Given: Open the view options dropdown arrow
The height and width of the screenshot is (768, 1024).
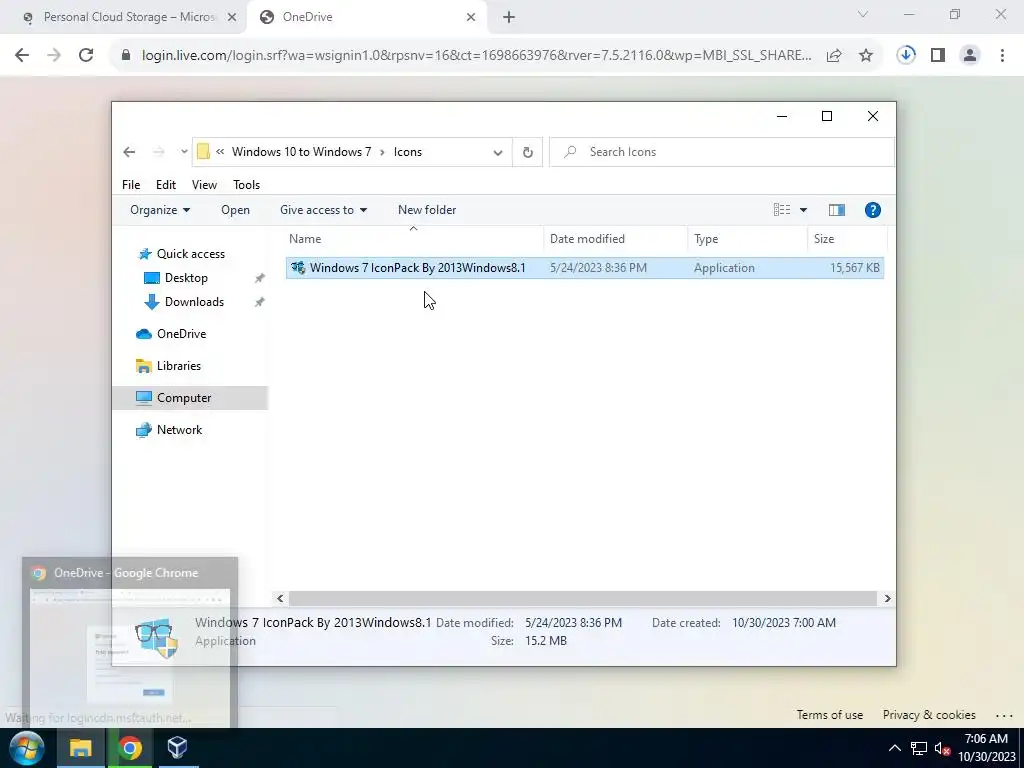Looking at the screenshot, I should pyautogui.click(x=803, y=210).
